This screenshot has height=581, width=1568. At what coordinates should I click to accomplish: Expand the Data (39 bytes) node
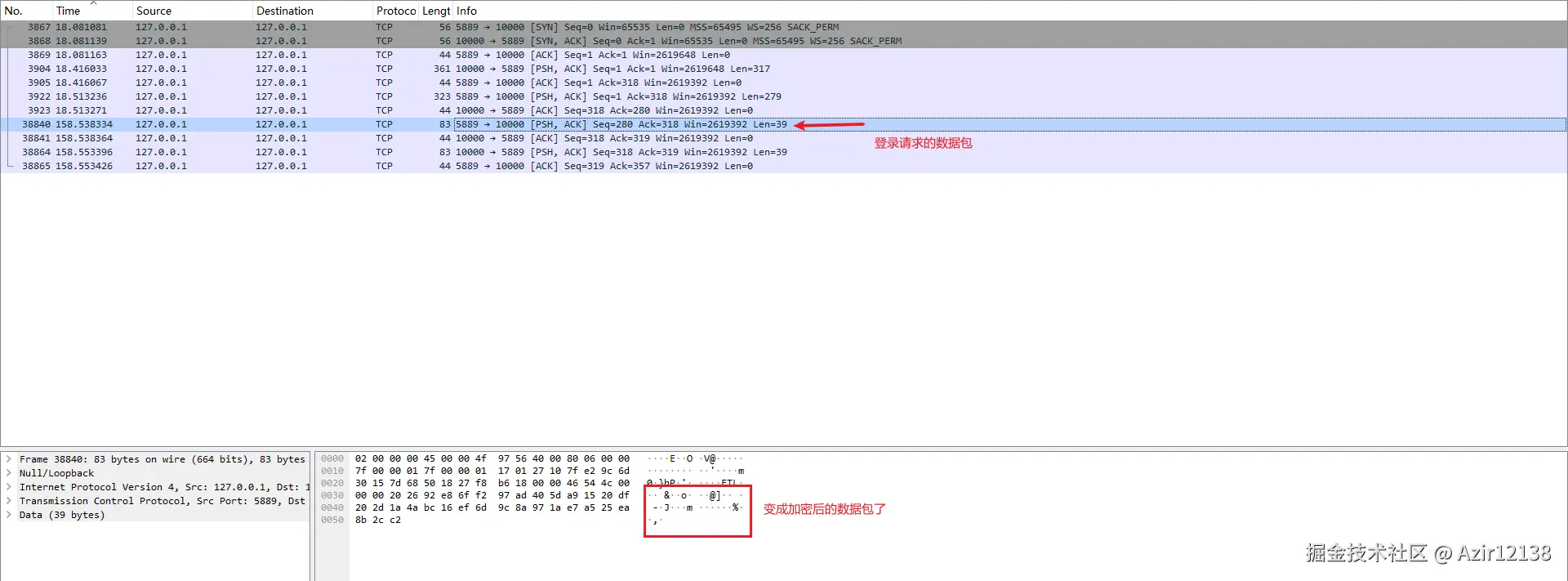pyautogui.click(x=9, y=515)
